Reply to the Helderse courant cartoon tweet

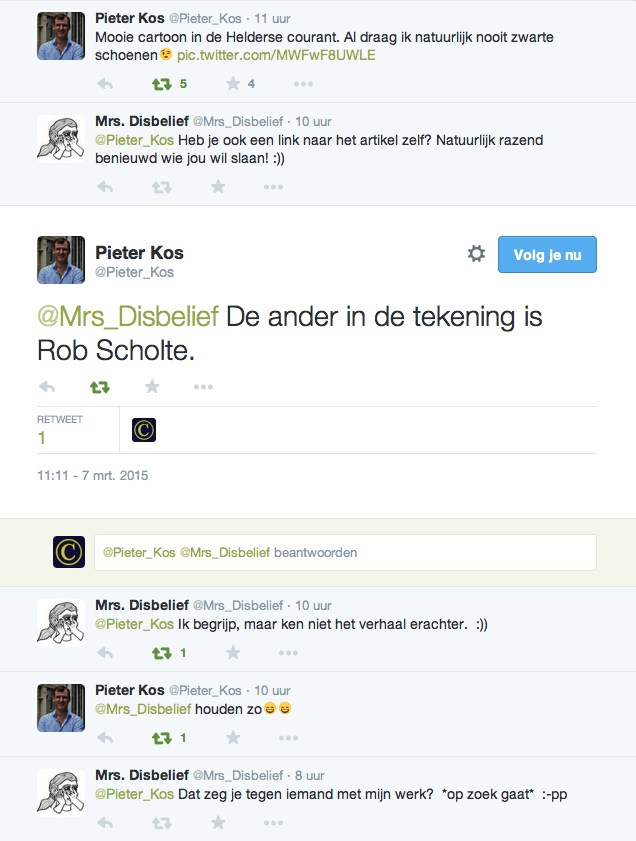105,84
